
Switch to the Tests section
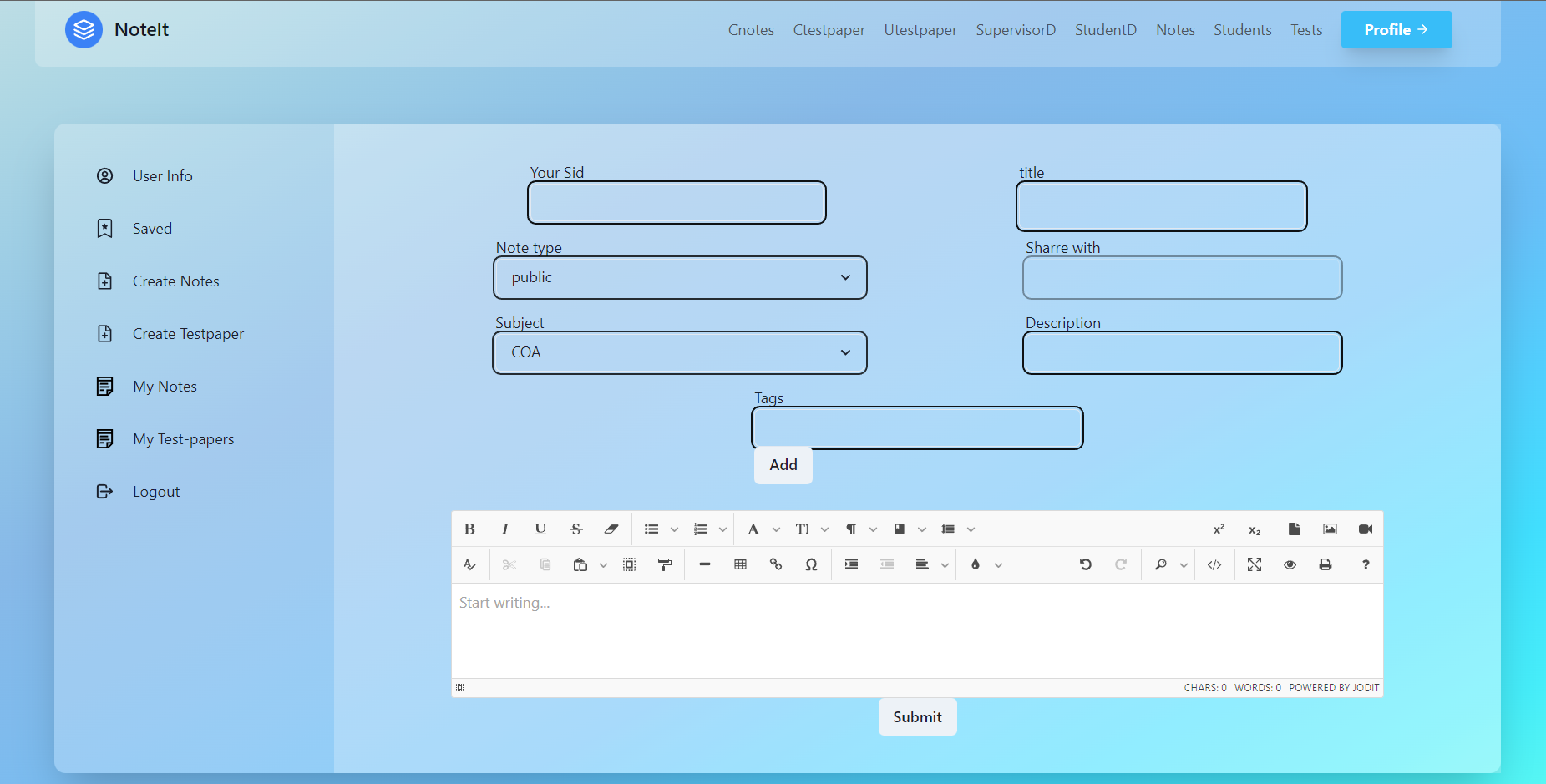pos(1305,29)
